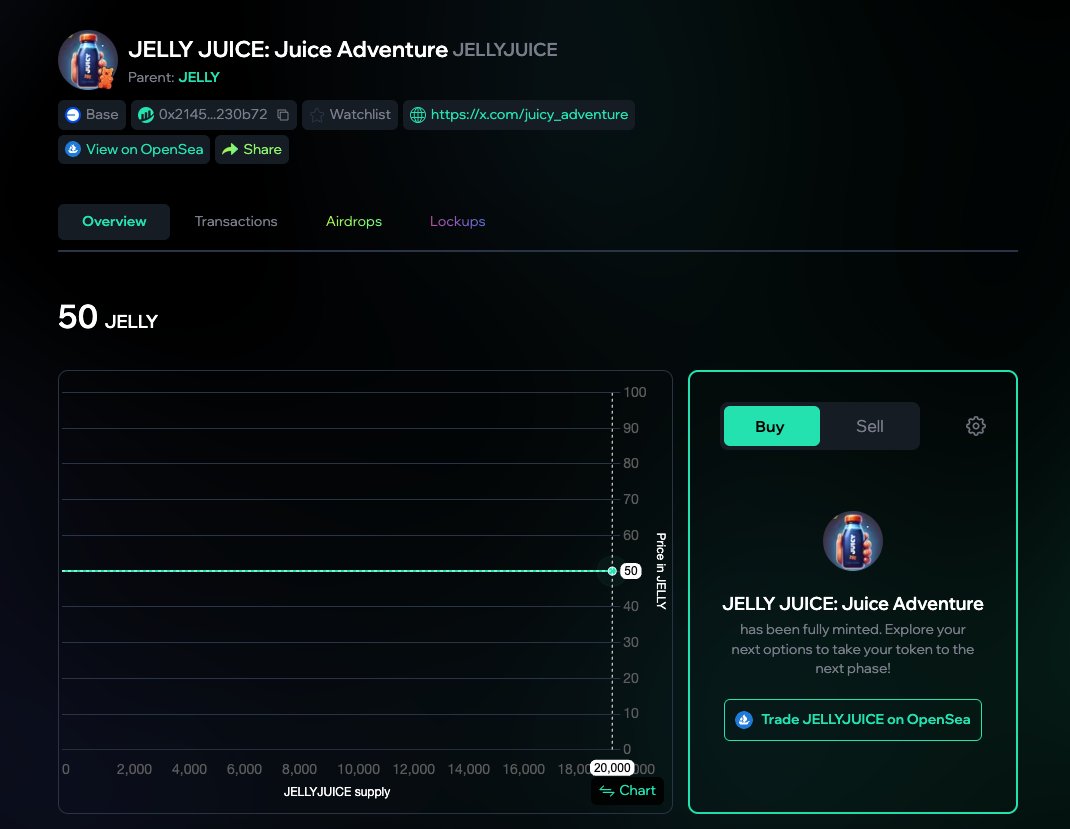The height and width of the screenshot is (829, 1070).
Task: Click the Base network chip
Action: coord(92,115)
